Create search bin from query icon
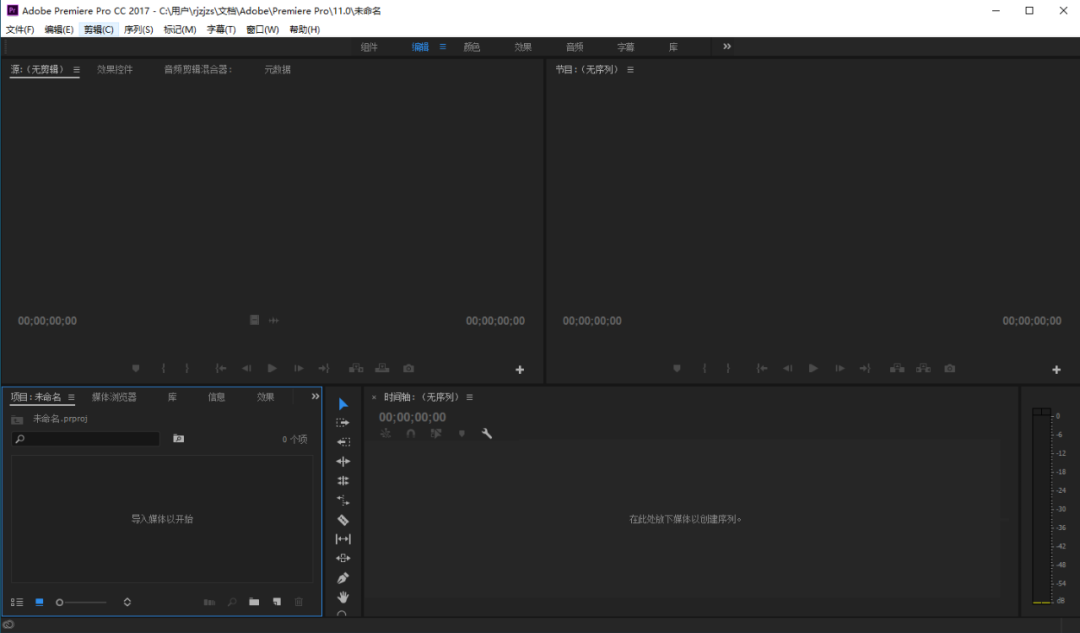Viewport: 1080px width, 633px height. (x=178, y=439)
